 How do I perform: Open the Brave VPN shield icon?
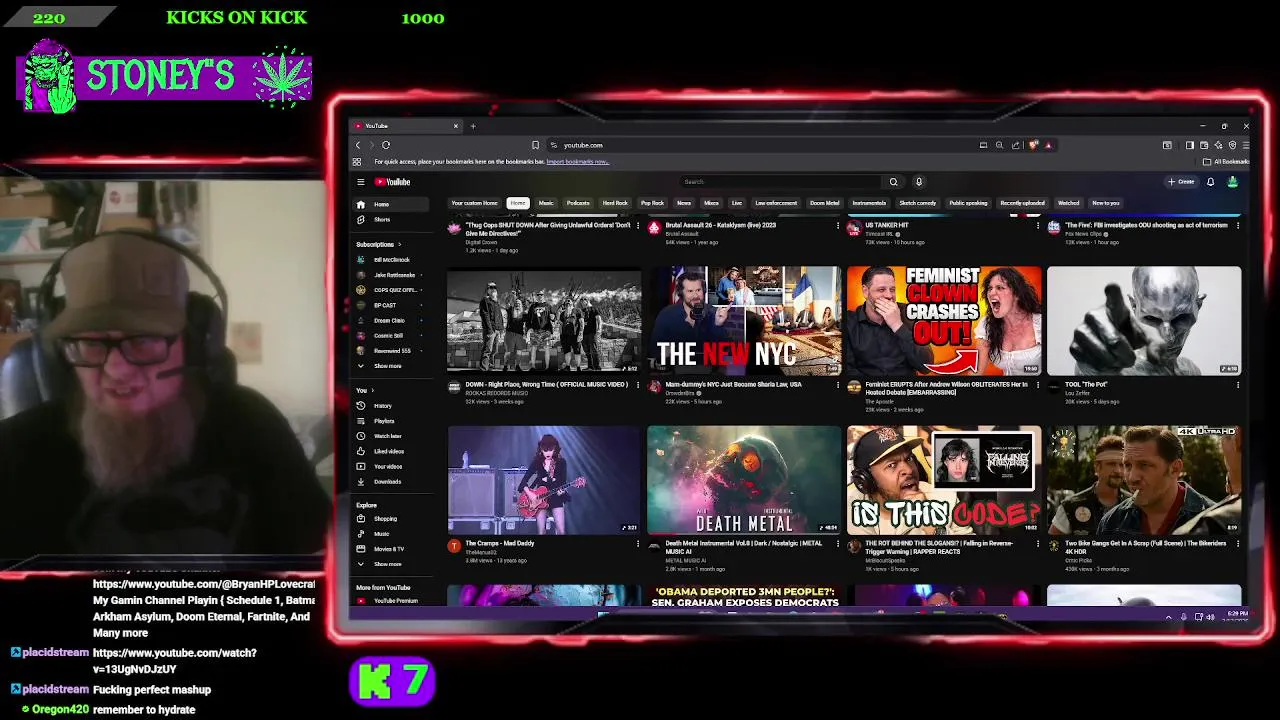click(1232, 145)
